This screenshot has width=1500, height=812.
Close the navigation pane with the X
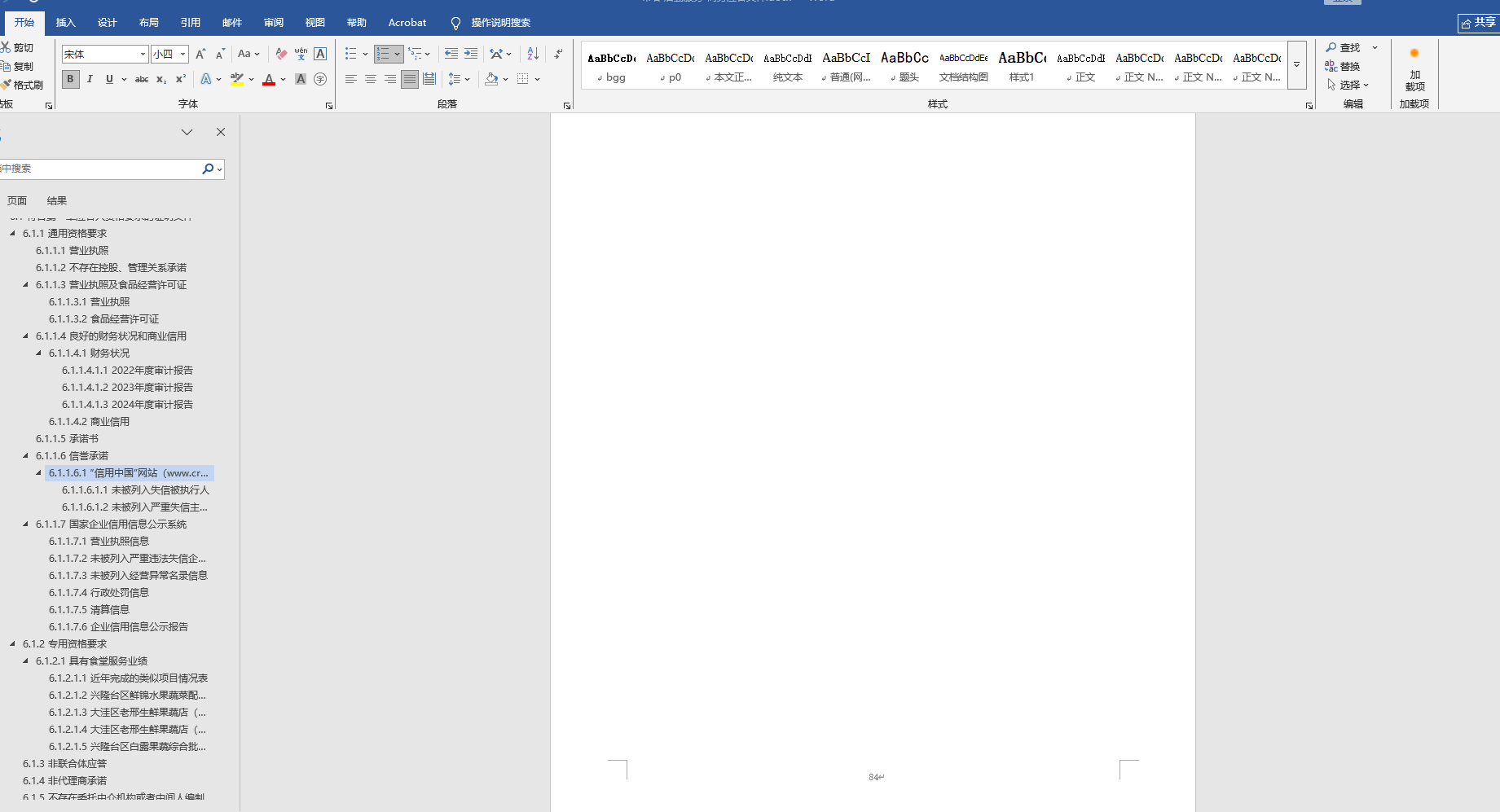click(x=221, y=132)
